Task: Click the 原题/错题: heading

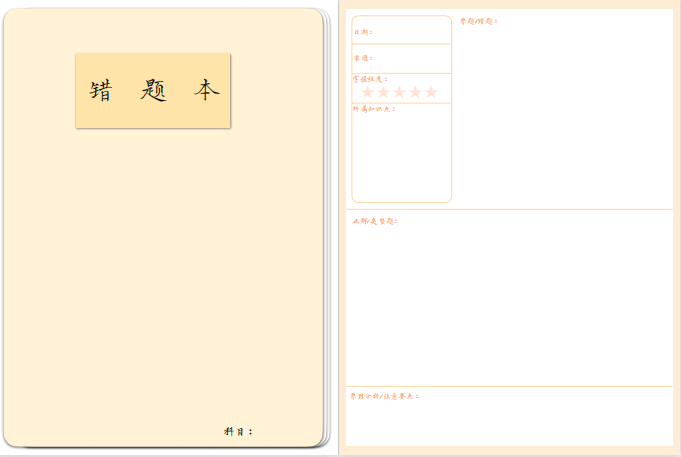Action: 479,21
